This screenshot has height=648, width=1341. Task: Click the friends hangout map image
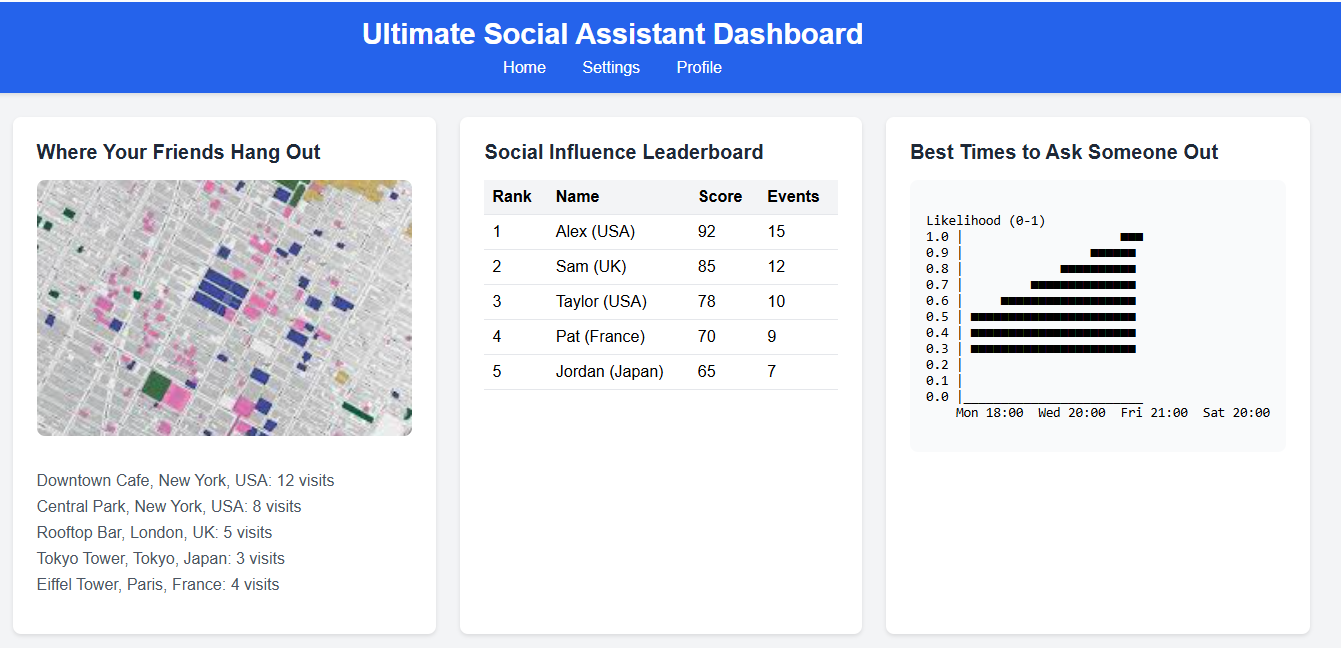224,308
